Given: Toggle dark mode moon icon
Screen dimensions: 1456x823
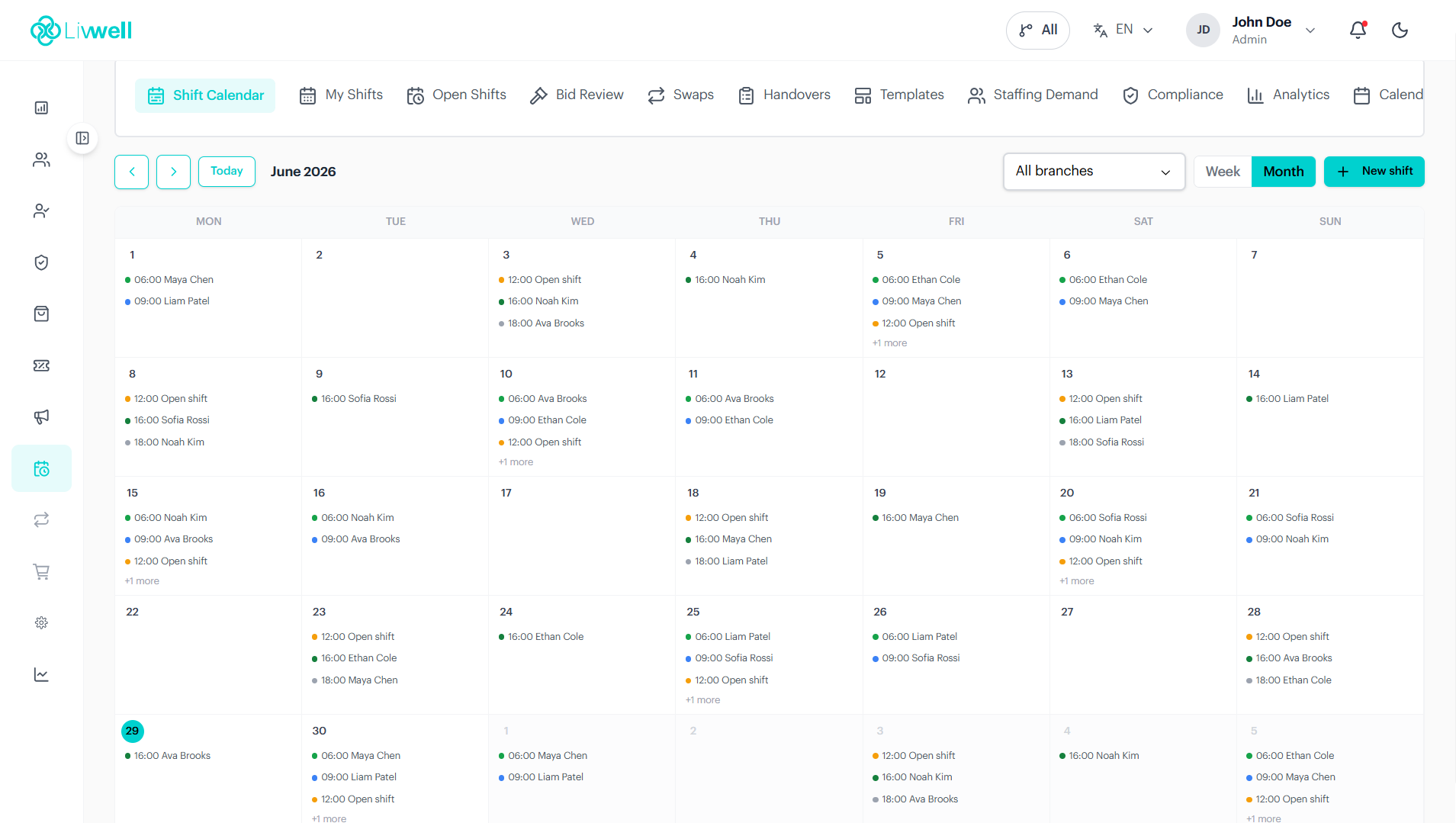Looking at the screenshot, I should [1400, 31].
